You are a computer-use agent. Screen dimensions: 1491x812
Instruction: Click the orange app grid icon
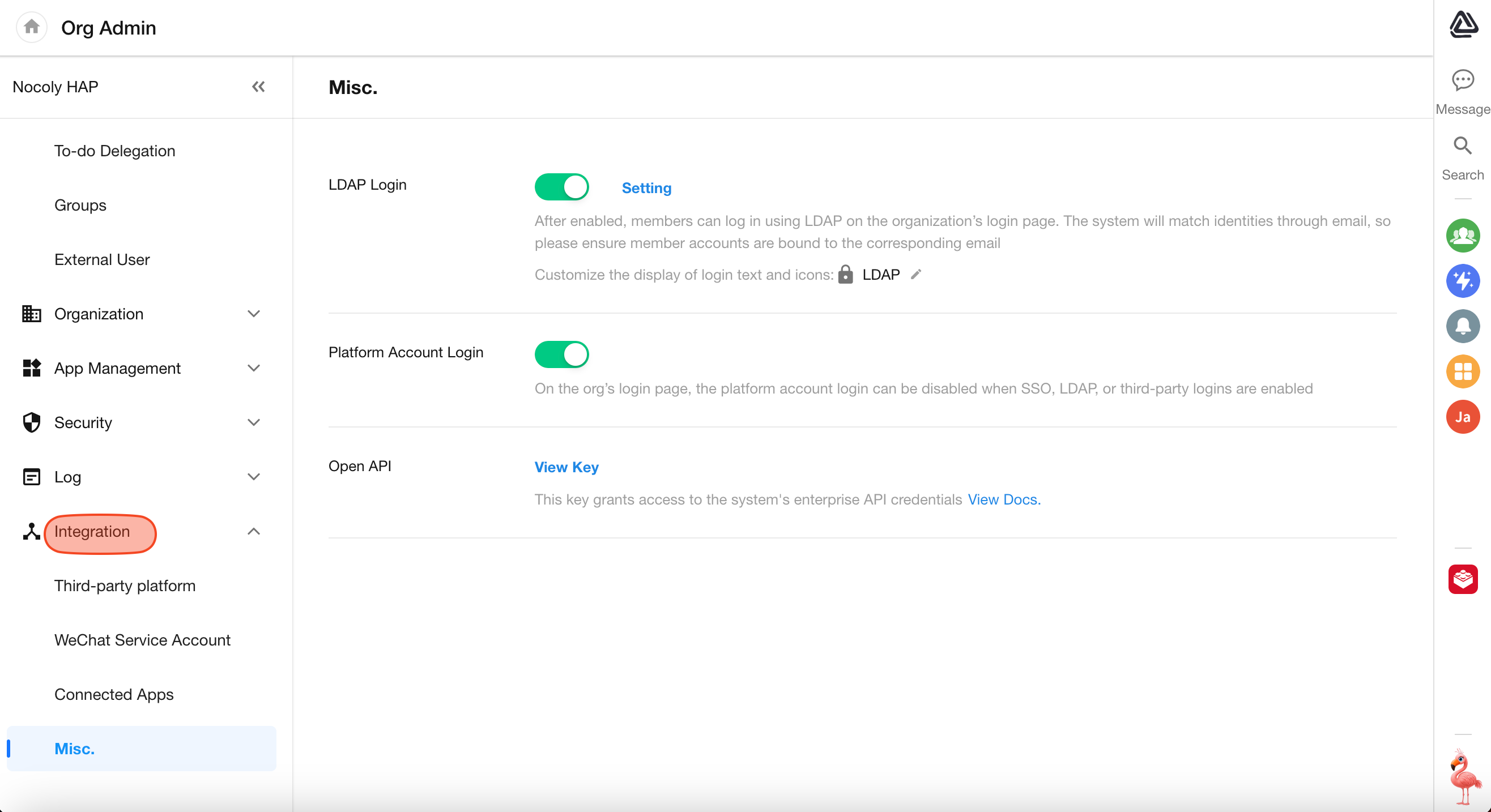coord(1462,371)
